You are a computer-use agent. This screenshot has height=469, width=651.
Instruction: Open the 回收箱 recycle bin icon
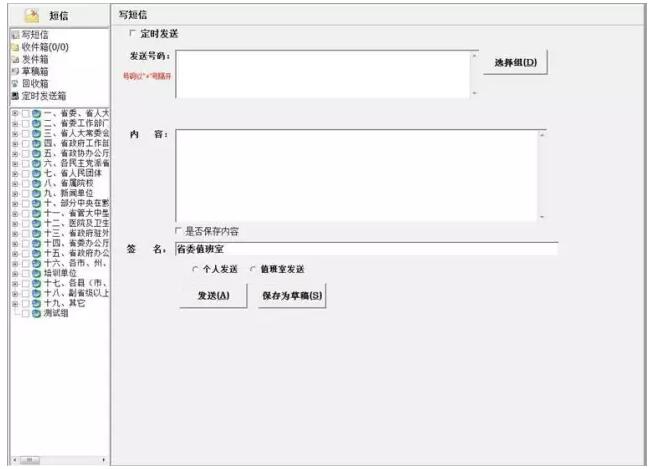coord(14,84)
